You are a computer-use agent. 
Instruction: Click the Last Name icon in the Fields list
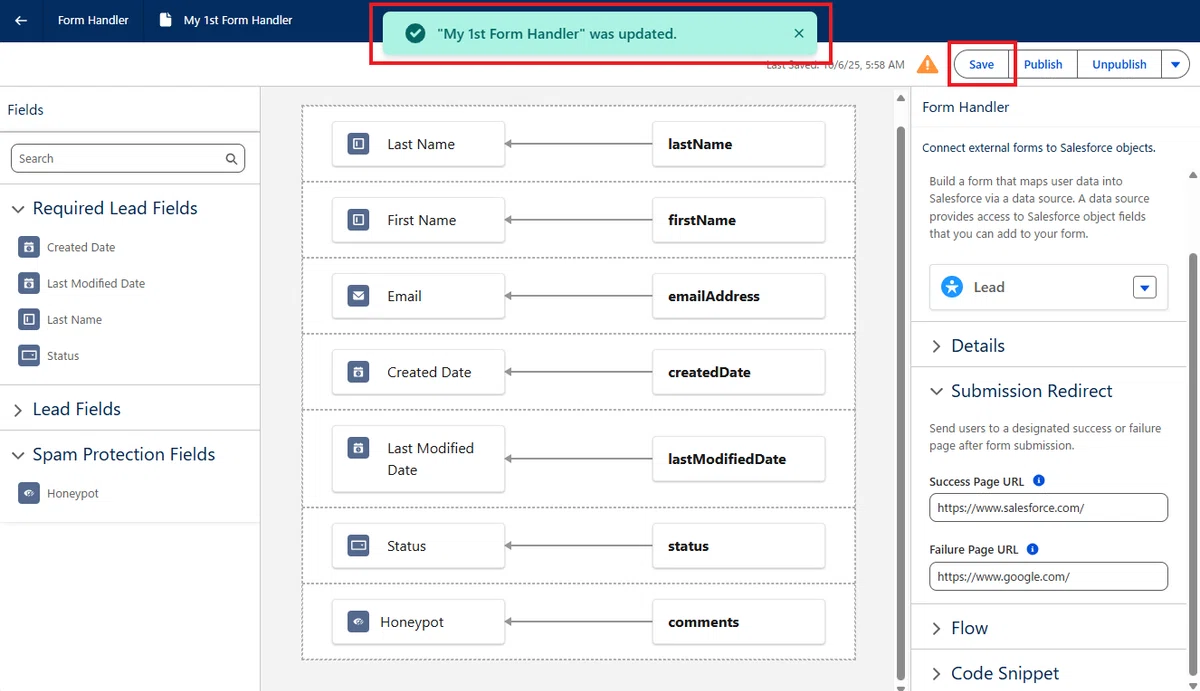coord(29,319)
